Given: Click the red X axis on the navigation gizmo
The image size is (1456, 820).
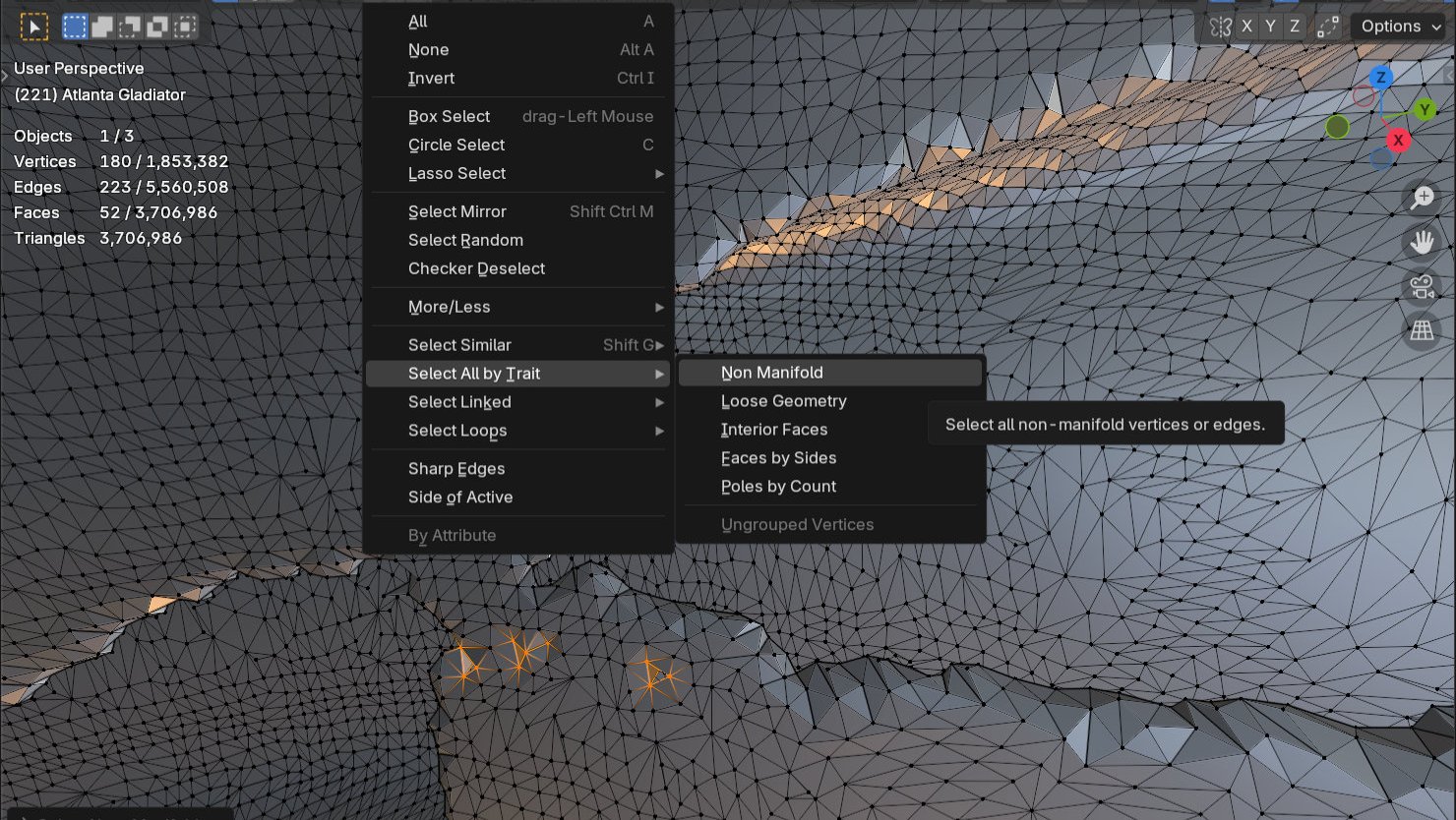Looking at the screenshot, I should click(x=1398, y=140).
